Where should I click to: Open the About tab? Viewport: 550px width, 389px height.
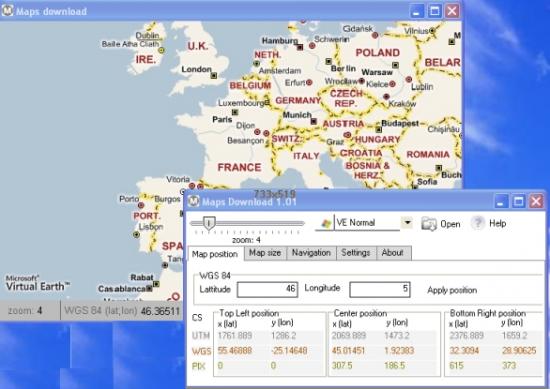393,253
